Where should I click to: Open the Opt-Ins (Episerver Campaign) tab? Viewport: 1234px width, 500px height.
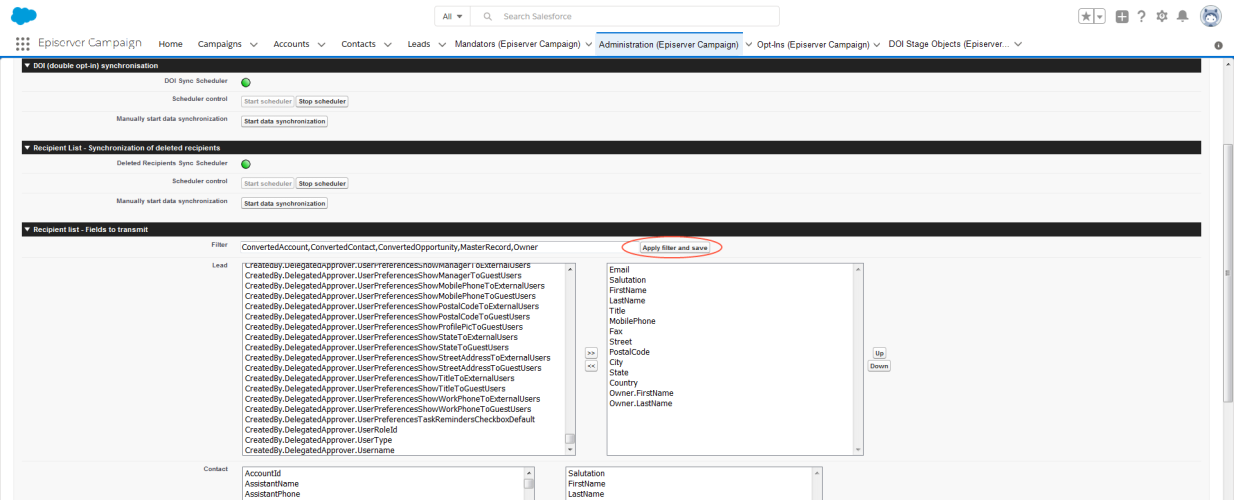812,44
